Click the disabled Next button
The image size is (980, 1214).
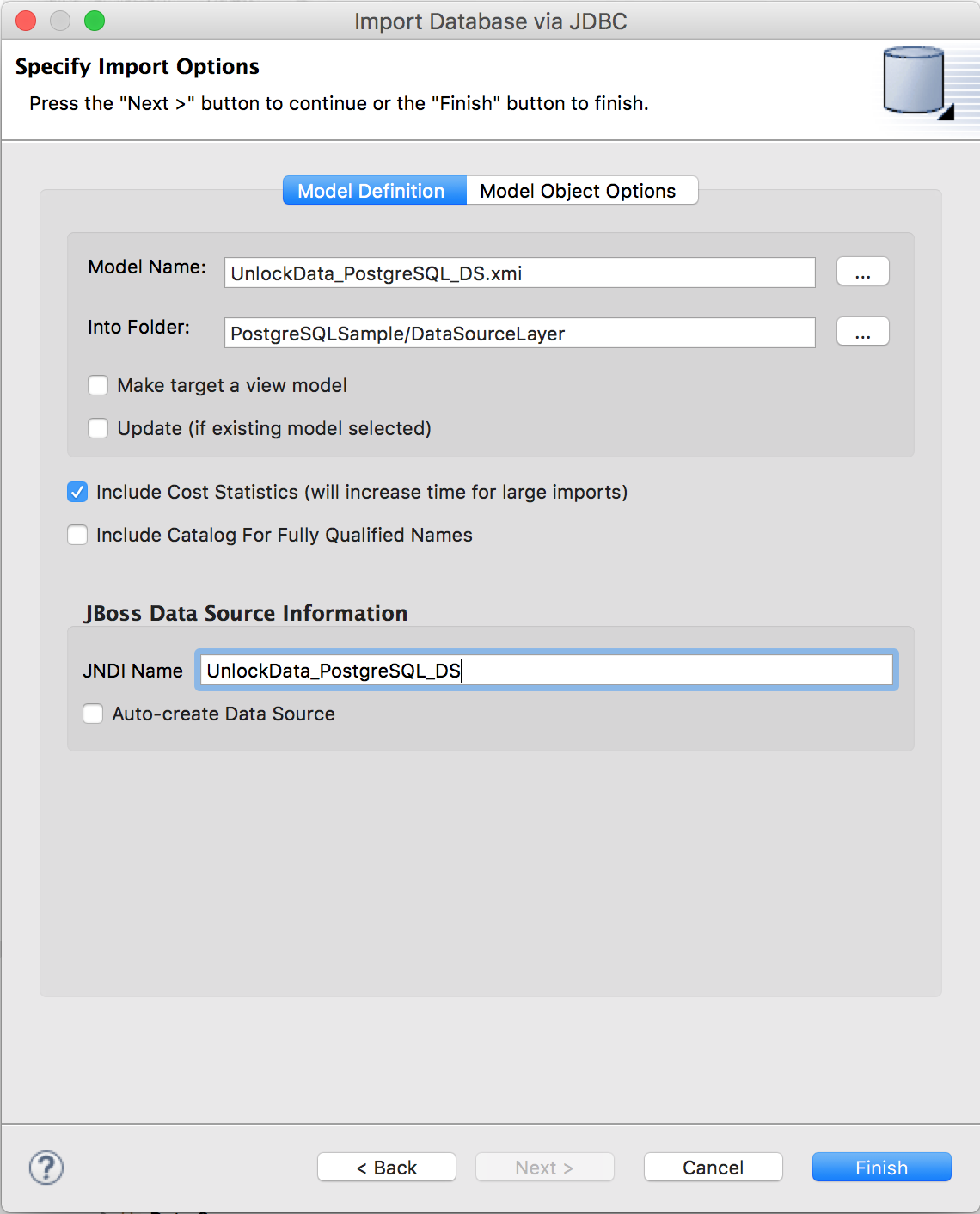(544, 1167)
